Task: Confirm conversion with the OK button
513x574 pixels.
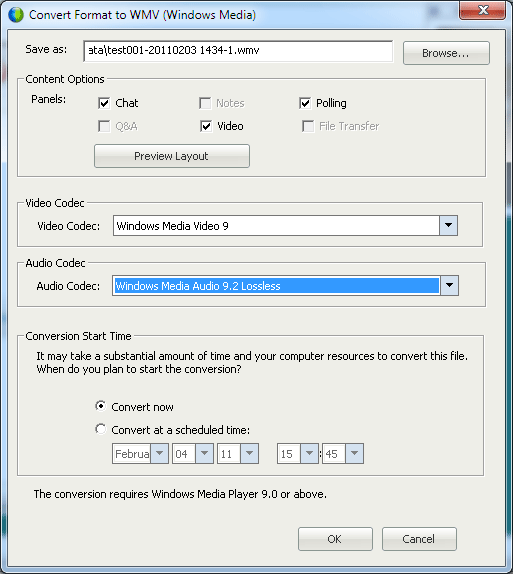Action: coord(335,539)
